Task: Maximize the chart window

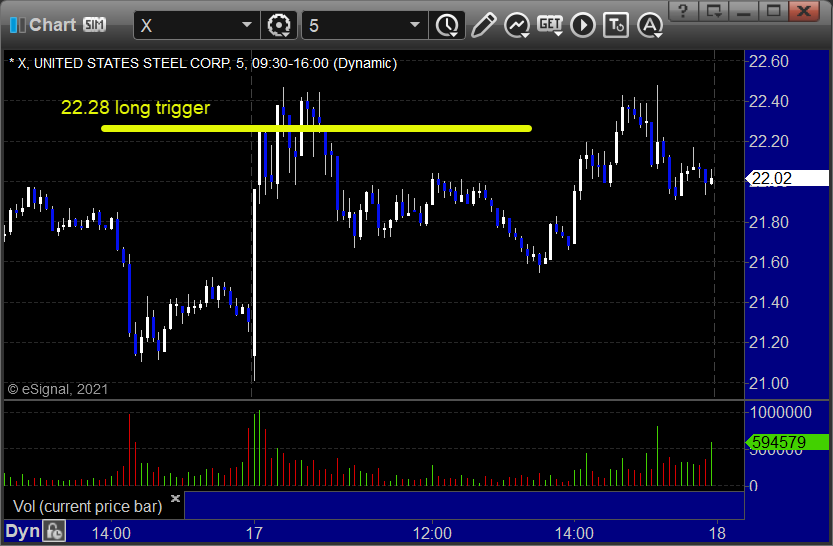Action: point(773,11)
